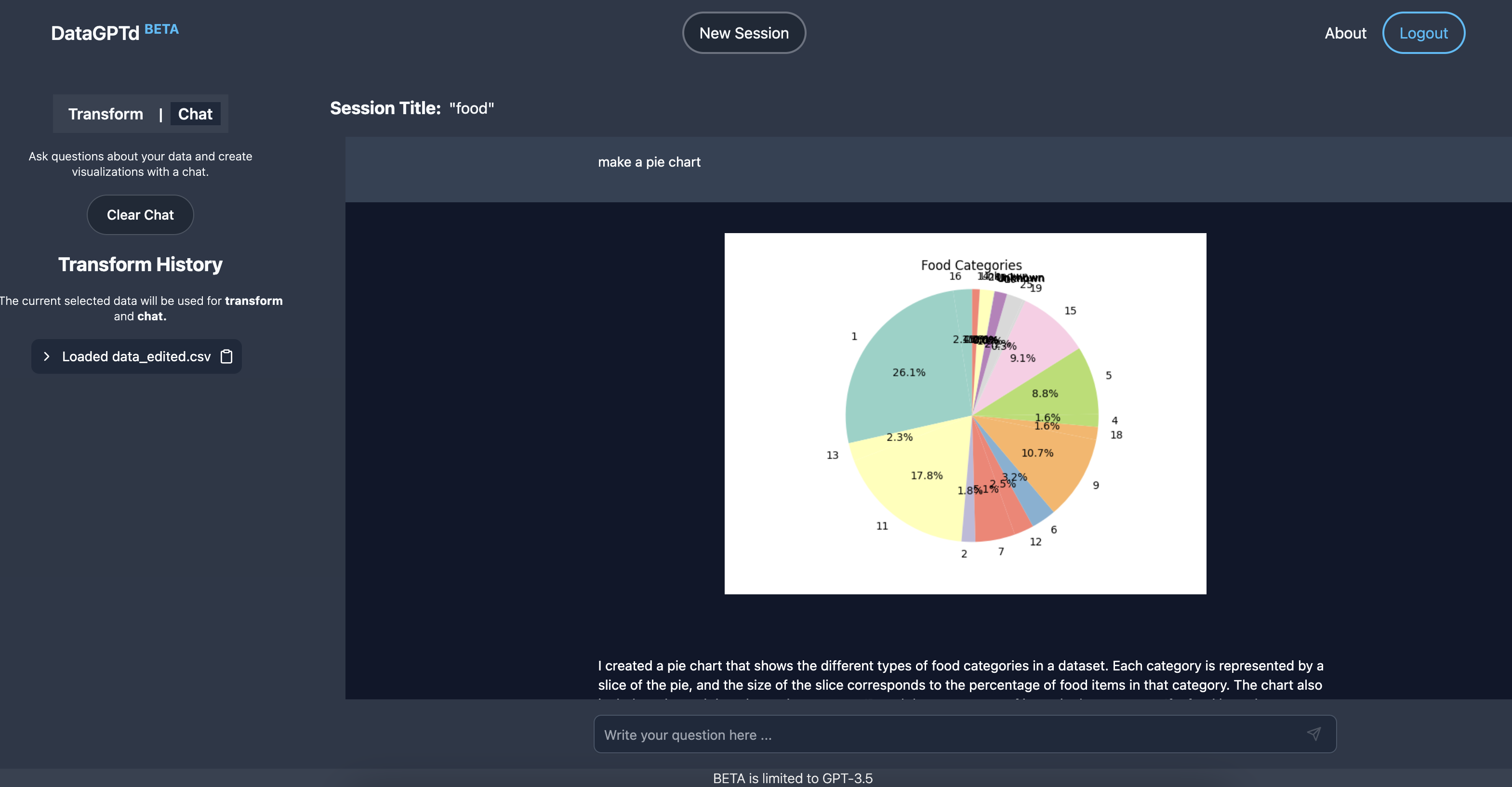This screenshot has height=787, width=1512.
Task: Expand the Loaded data_edited.csv chevron
Action: click(x=47, y=356)
